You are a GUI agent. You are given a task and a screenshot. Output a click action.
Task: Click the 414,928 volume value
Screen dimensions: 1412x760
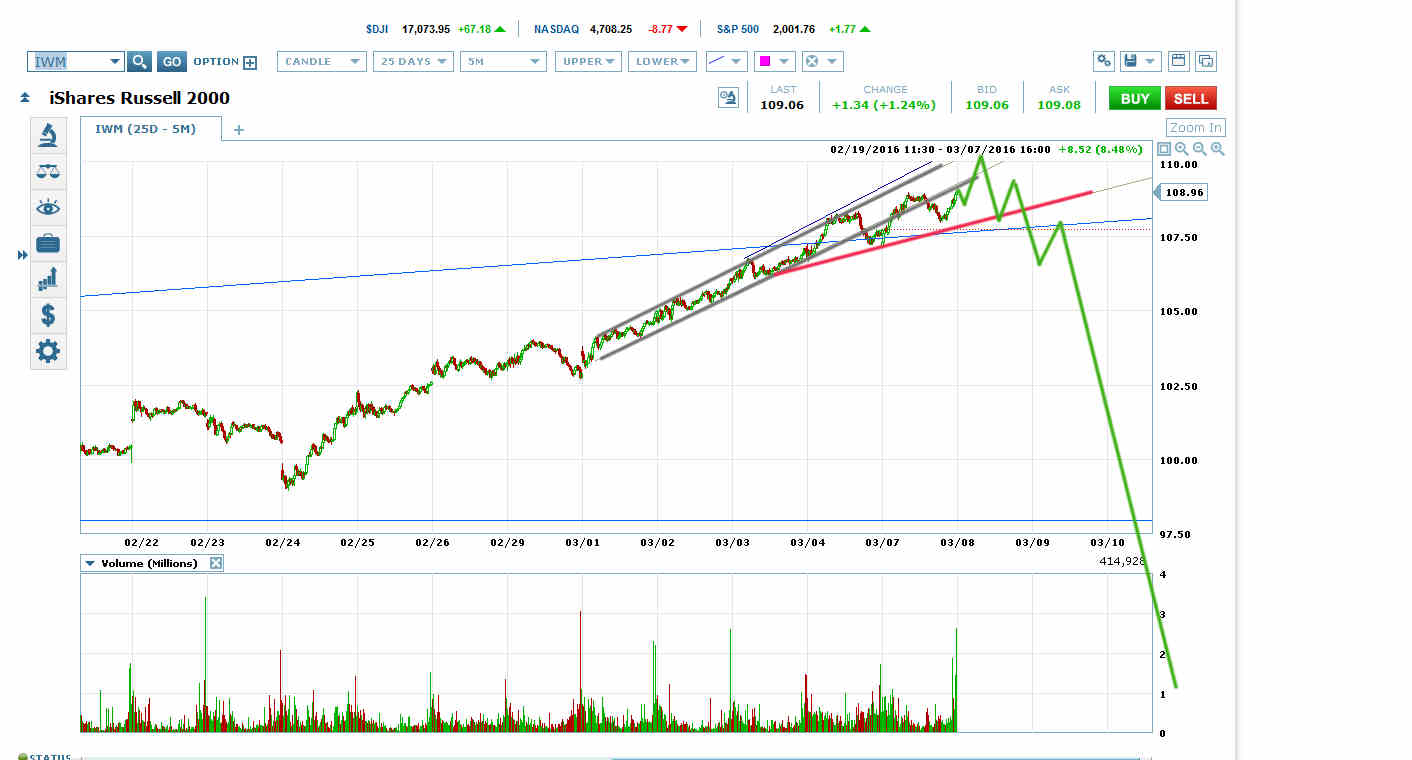1121,562
